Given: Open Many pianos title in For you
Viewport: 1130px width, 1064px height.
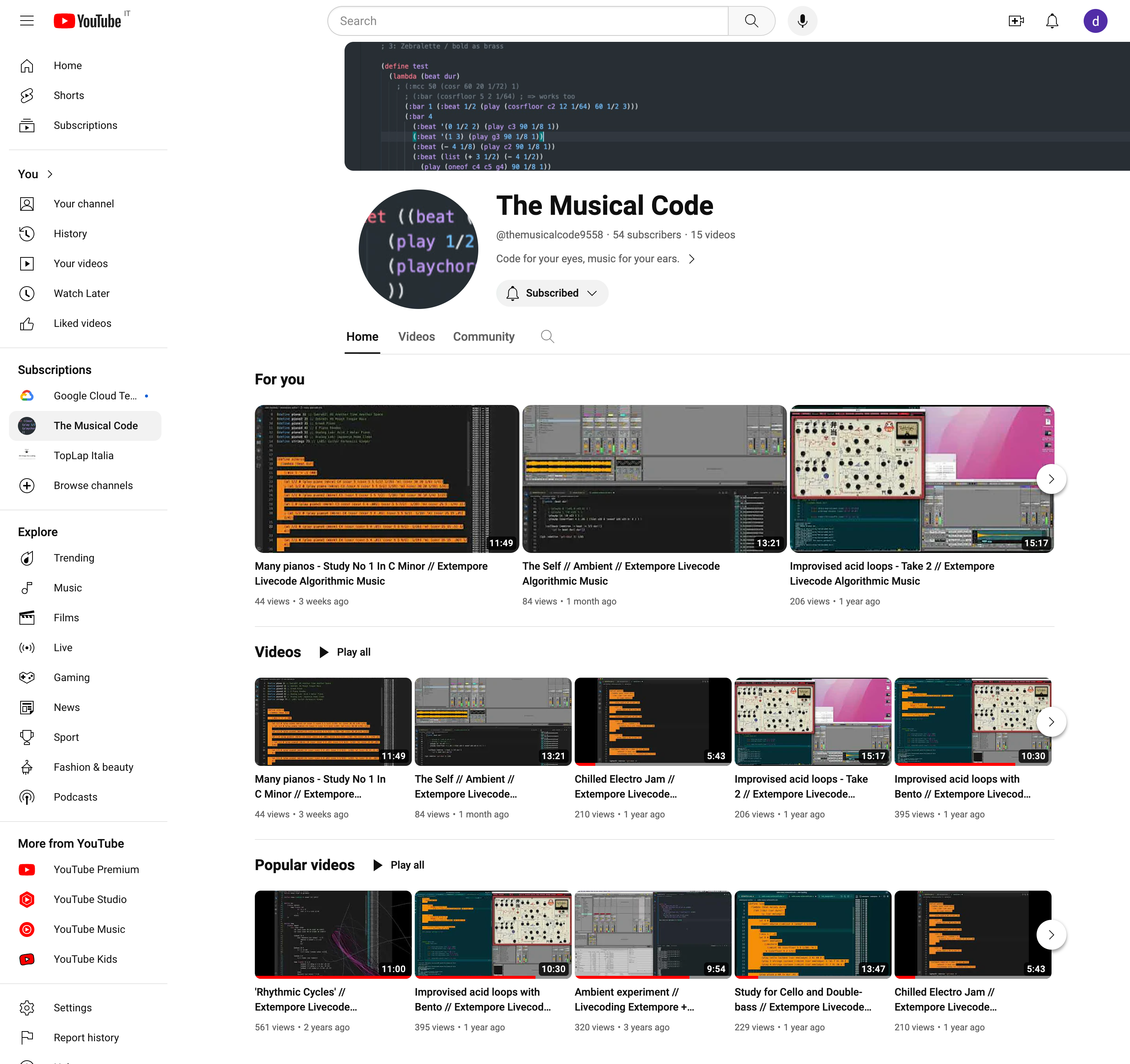Looking at the screenshot, I should tap(371, 573).
